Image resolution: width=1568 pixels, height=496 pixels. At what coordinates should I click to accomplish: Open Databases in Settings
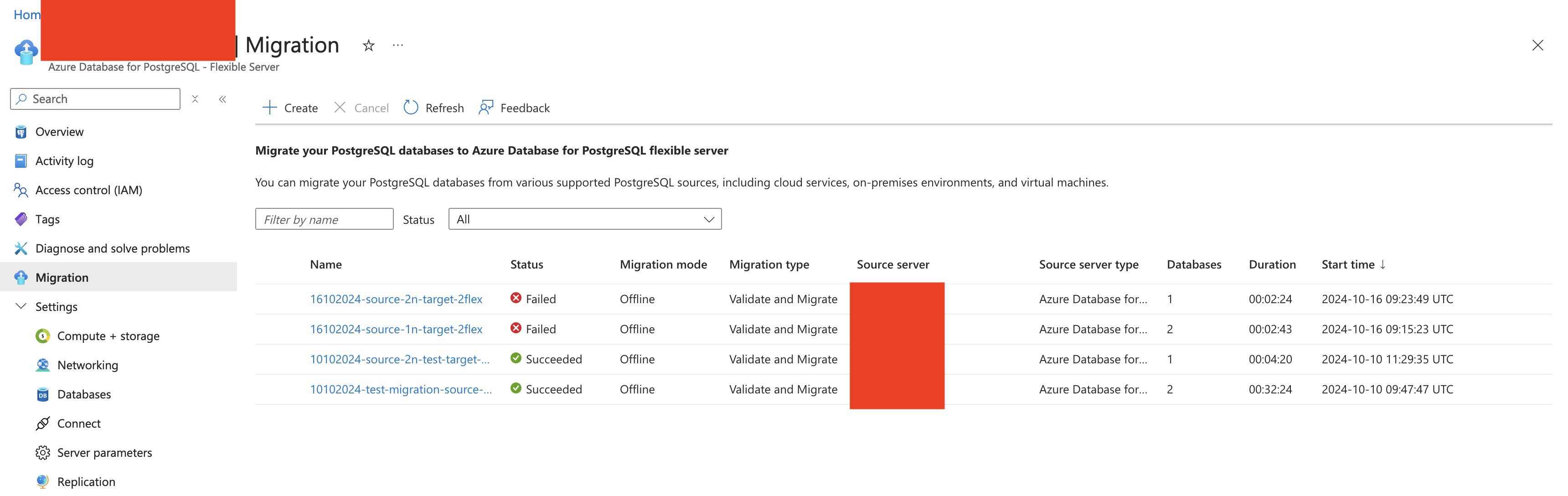(x=84, y=394)
